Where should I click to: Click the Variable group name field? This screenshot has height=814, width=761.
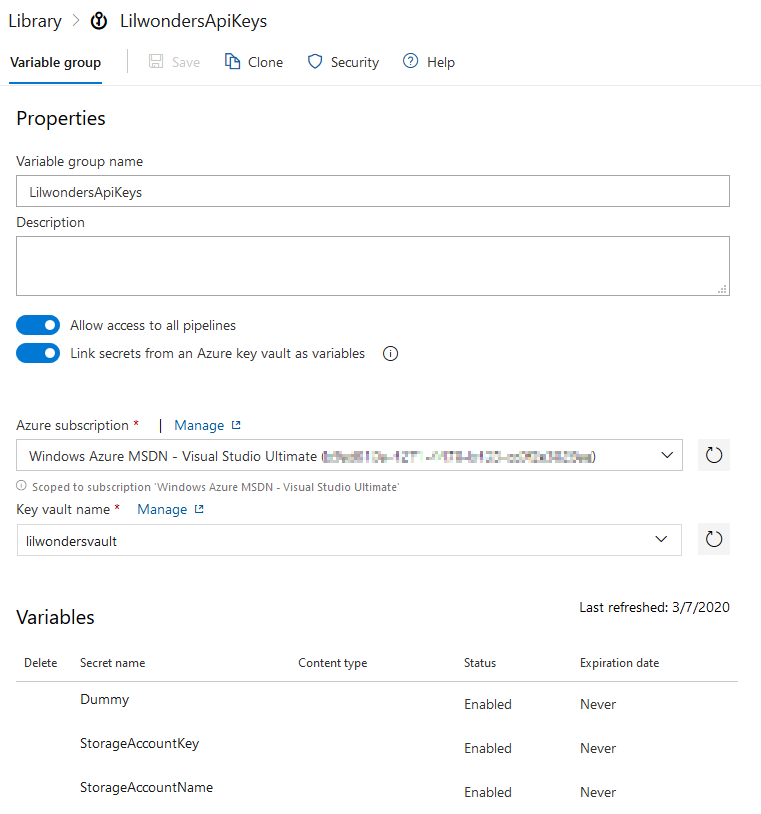372,192
